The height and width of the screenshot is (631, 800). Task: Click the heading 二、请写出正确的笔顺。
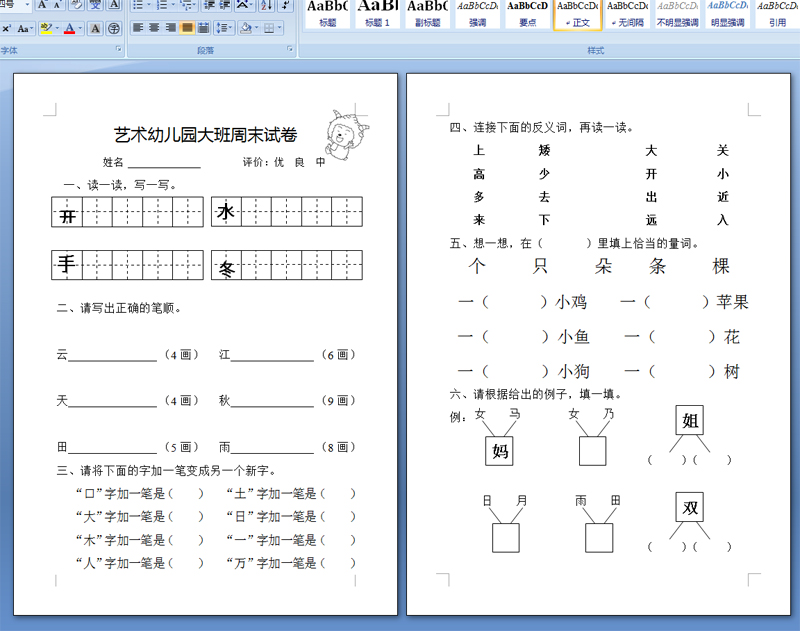[119, 308]
